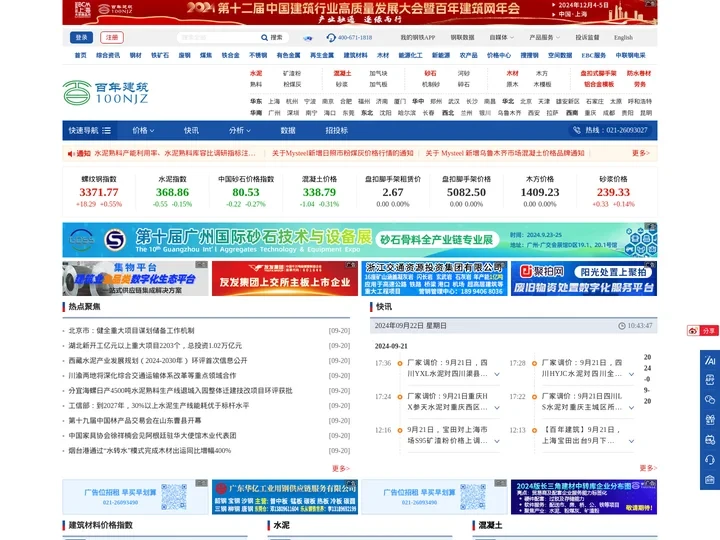
Task: Open the 友发集团 red advertisement banner
Action: (285, 279)
